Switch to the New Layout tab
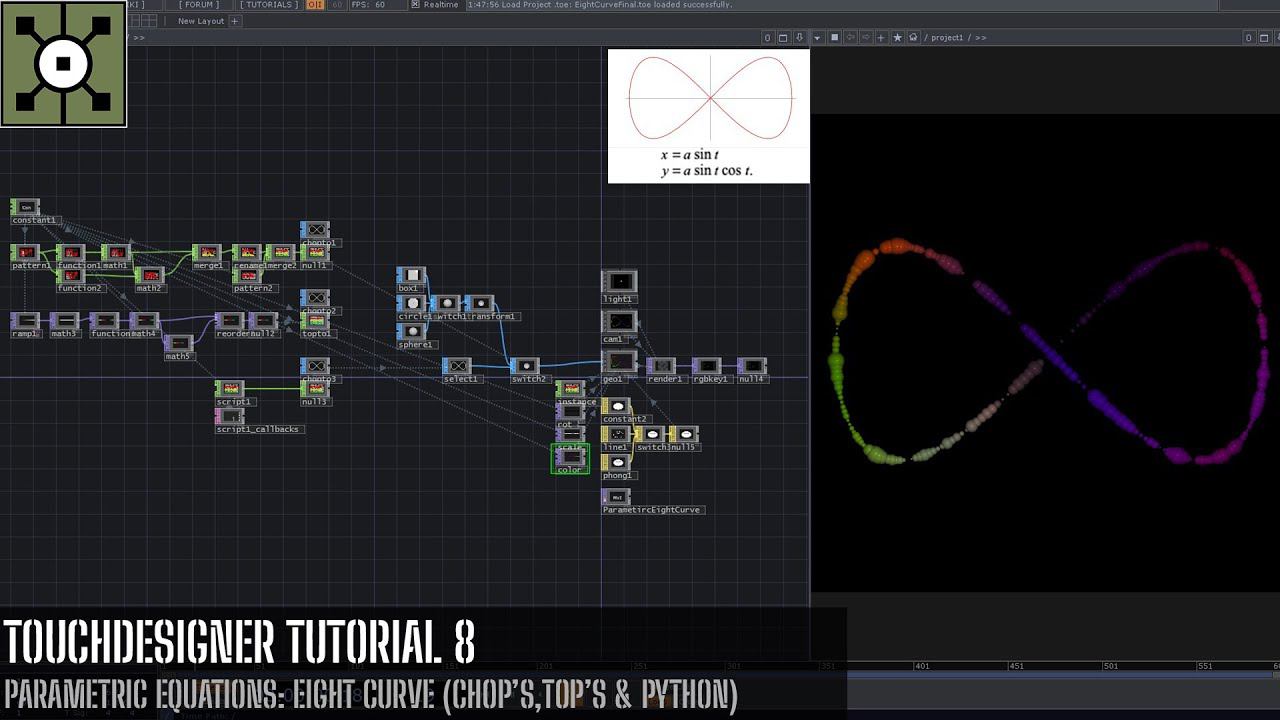 (201, 21)
